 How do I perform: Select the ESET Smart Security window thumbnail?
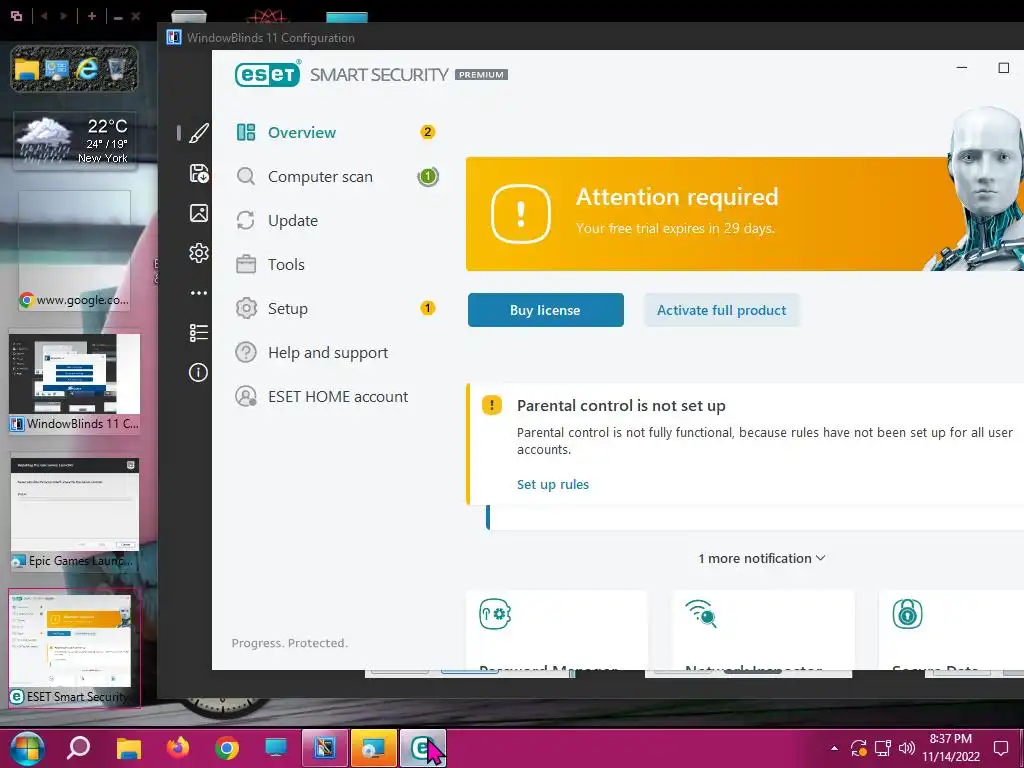74,649
